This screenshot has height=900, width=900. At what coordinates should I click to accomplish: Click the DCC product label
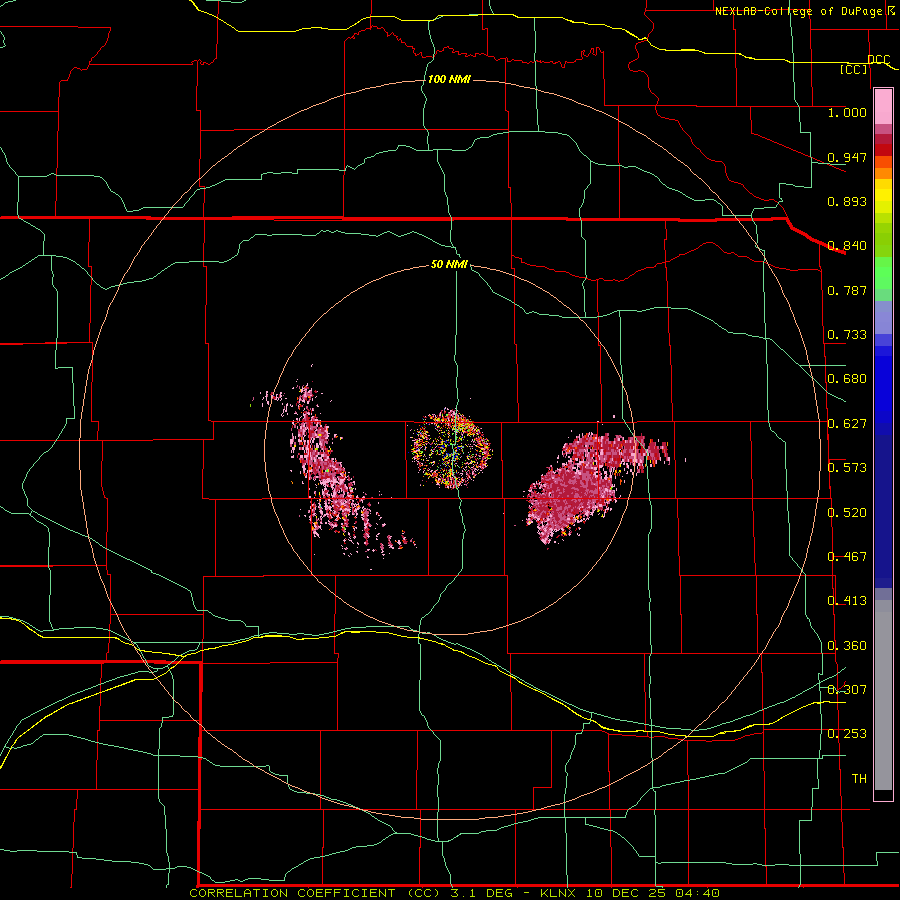click(x=879, y=60)
